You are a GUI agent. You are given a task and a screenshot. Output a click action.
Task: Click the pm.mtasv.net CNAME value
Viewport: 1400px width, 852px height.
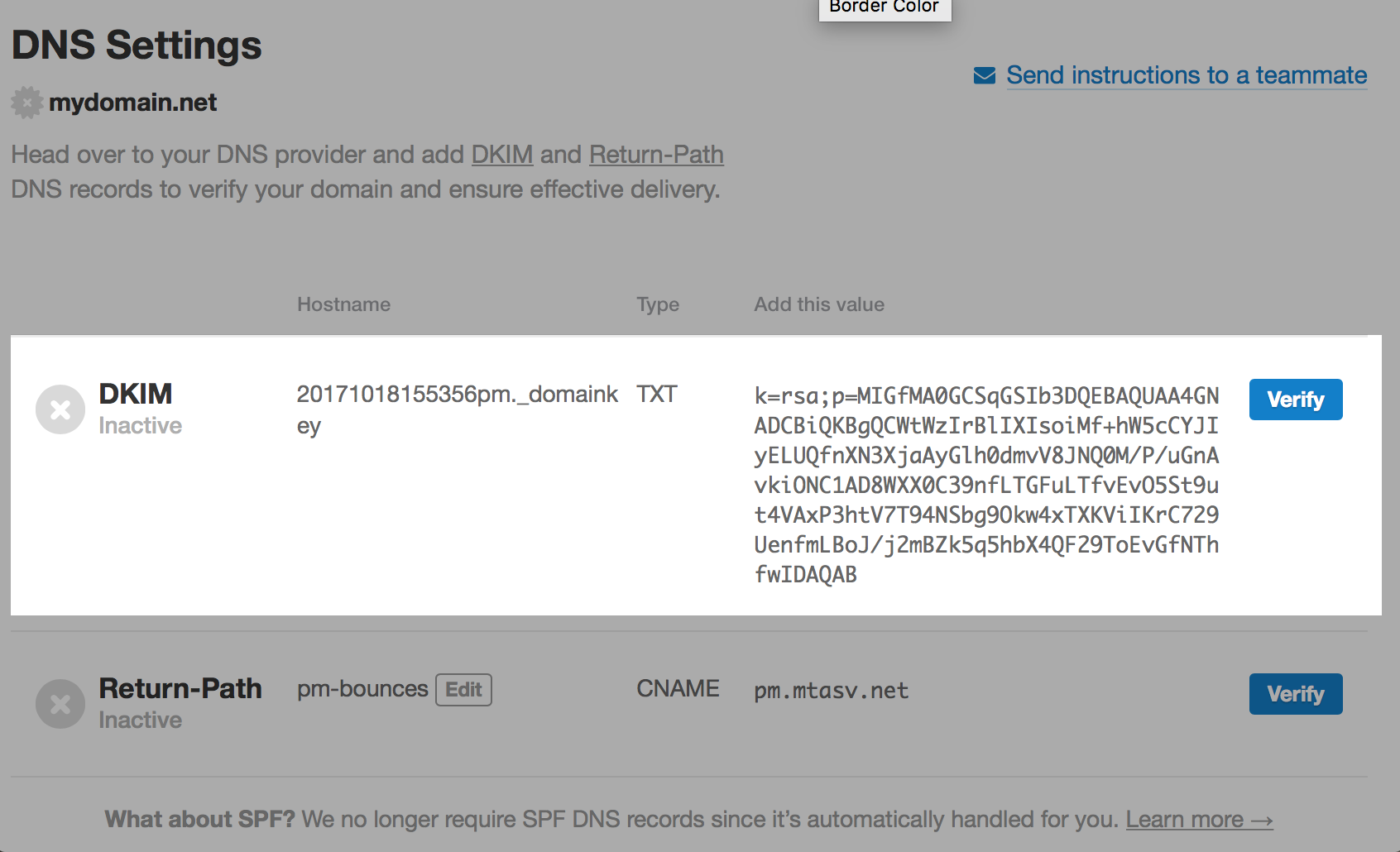[830, 691]
